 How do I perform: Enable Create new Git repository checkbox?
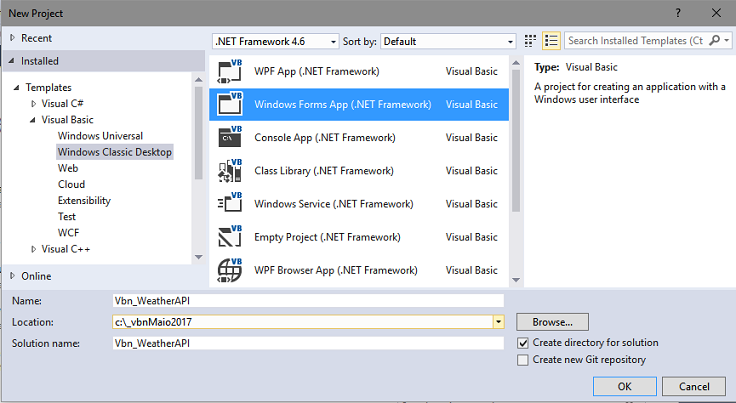tap(522, 360)
